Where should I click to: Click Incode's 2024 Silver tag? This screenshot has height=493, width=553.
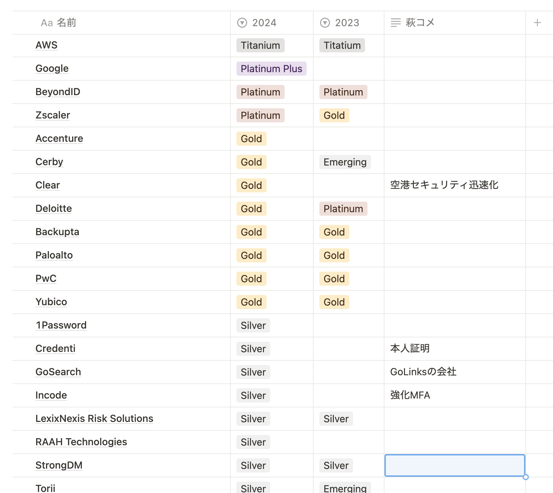(x=253, y=395)
